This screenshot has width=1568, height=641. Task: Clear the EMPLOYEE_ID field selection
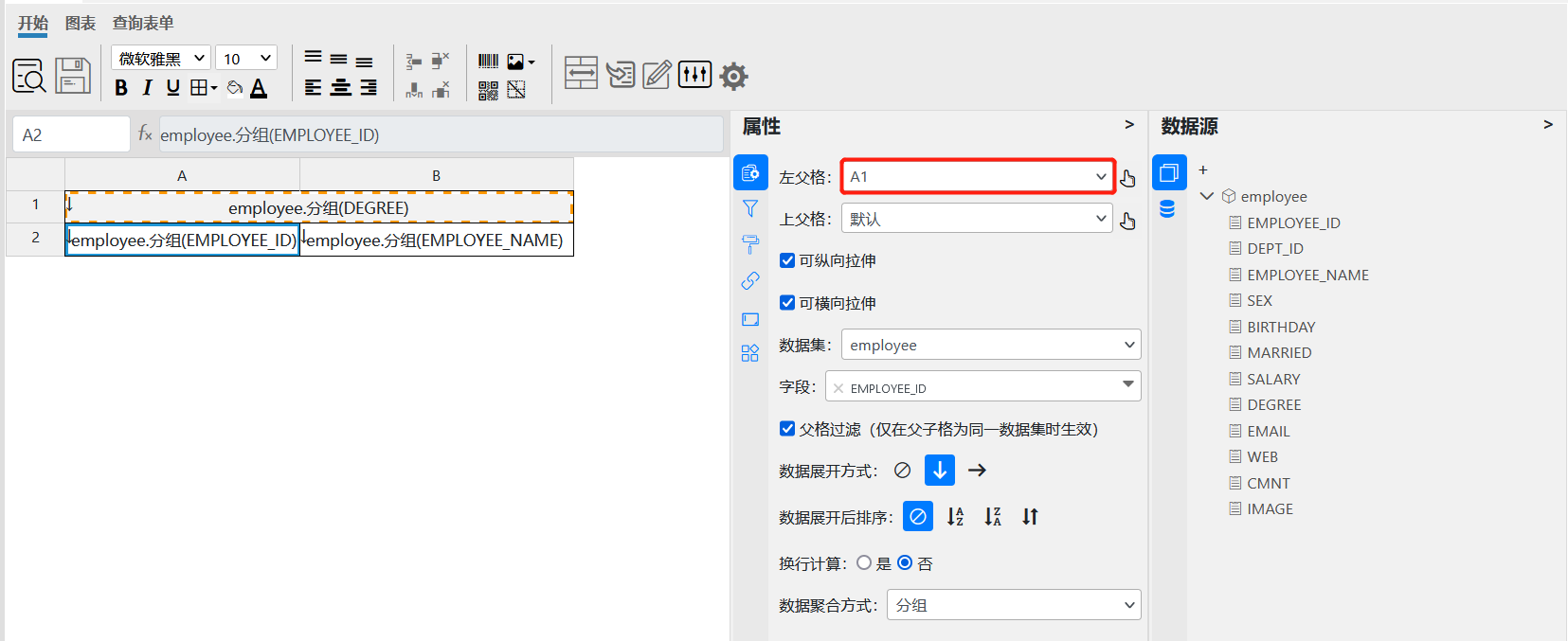838,388
